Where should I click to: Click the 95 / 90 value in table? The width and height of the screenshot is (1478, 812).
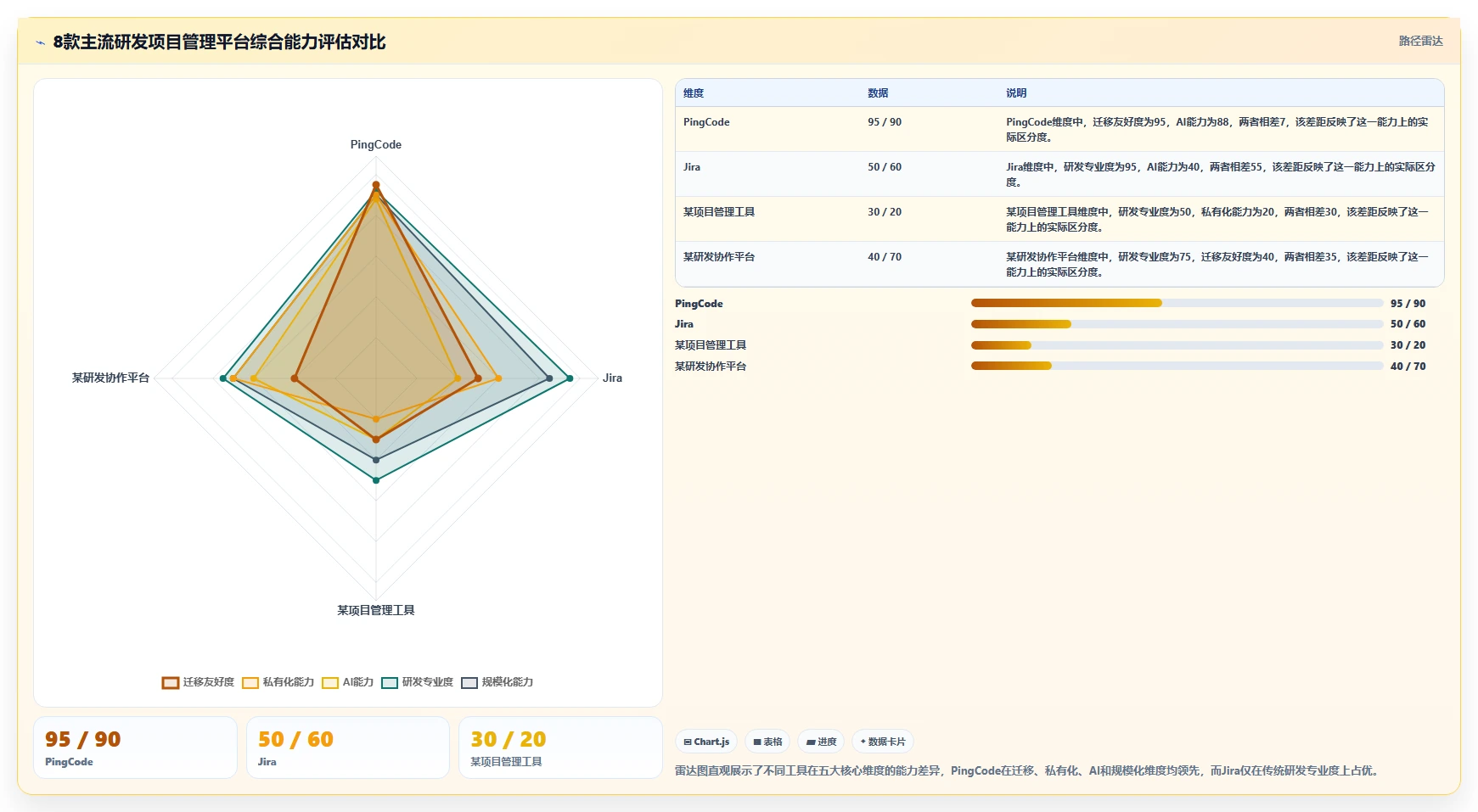coord(885,122)
